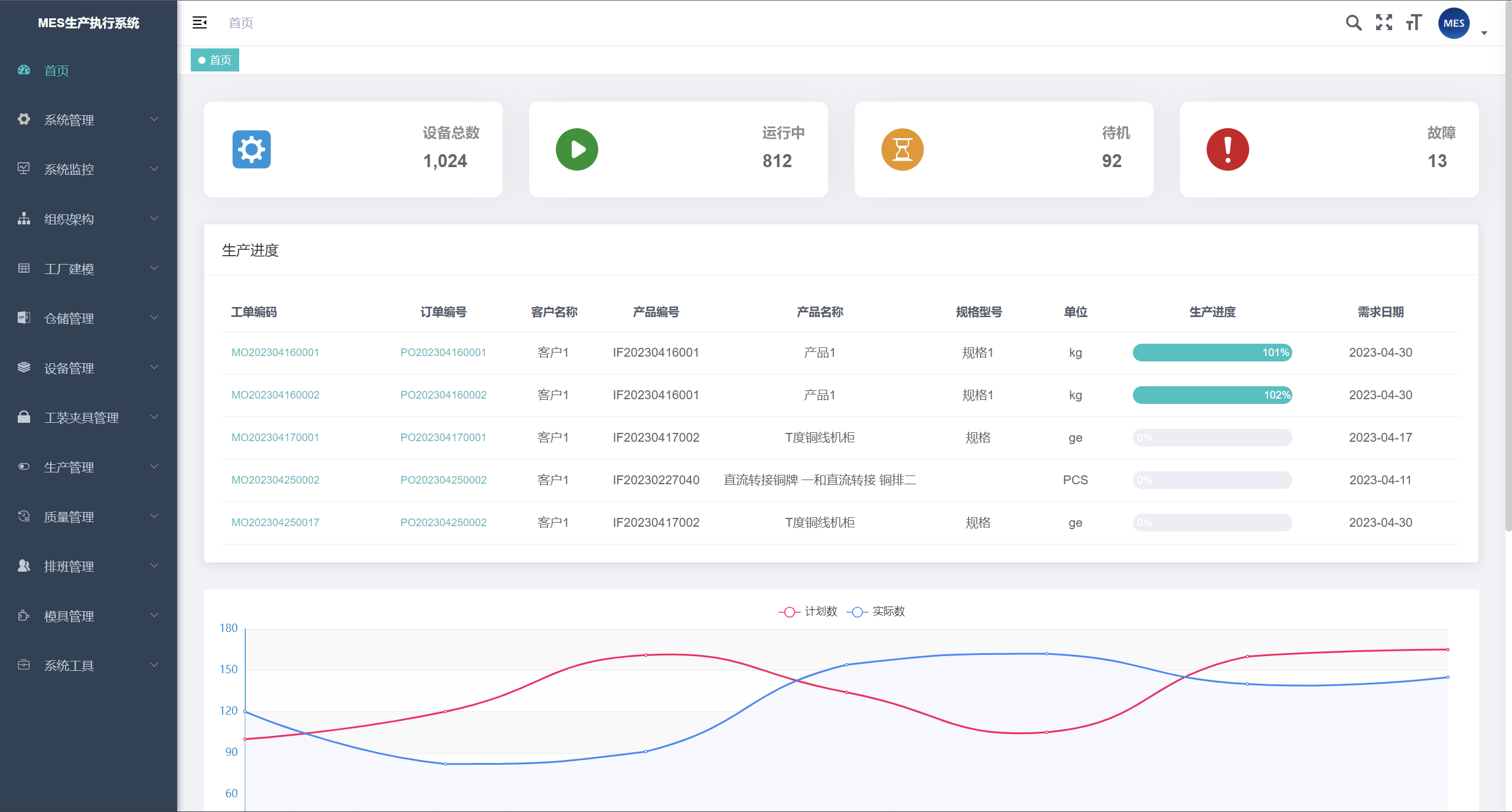Viewport: 1512px width, 812px height.
Task: Open the 工装夹具管理 sidebar menu
Action: (89, 418)
